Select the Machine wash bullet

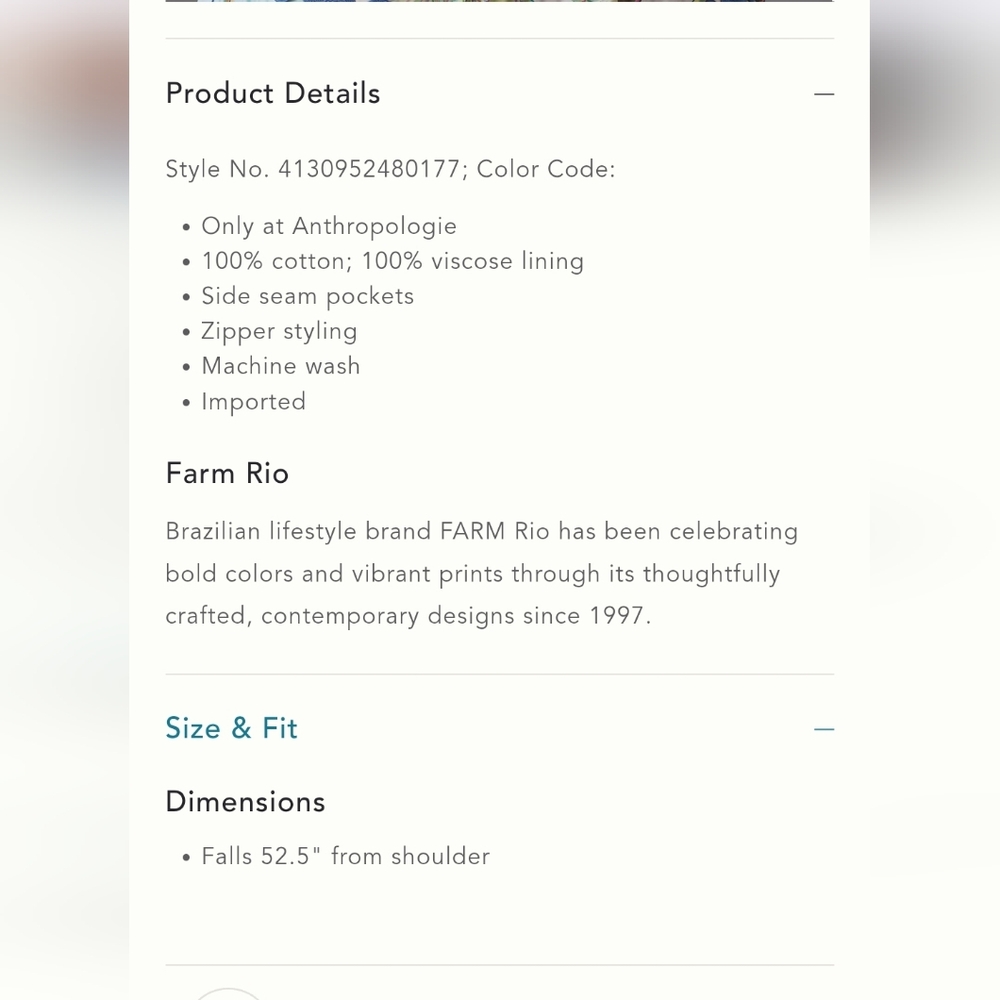tap(281, 366)
